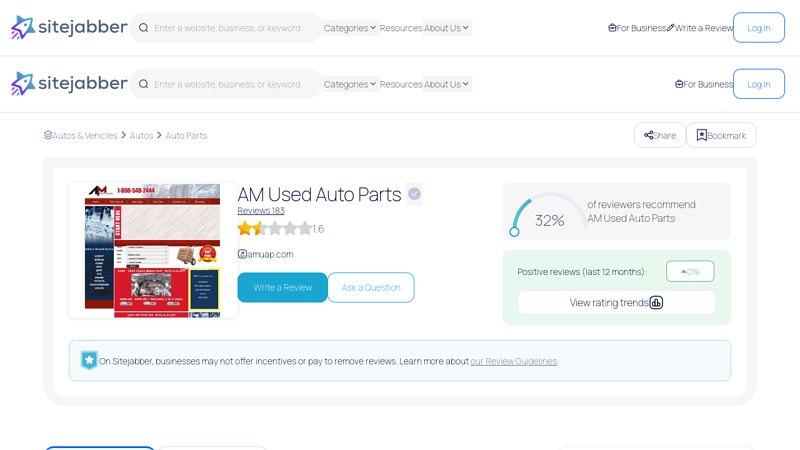800x450 pixels.
Task: Expand About Us dropdown in second header
Action: (447, 84)
